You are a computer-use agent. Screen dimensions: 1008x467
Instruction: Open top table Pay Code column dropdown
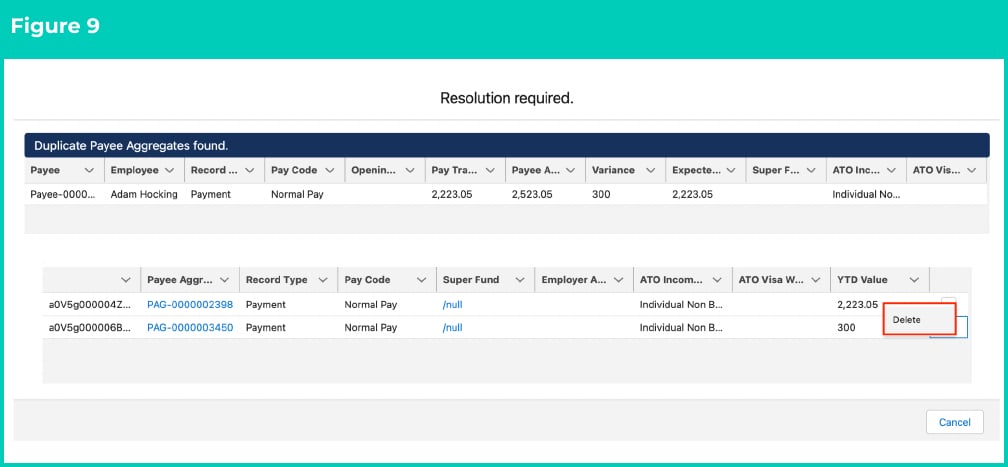pyautogui.click(x=330, y=170)
